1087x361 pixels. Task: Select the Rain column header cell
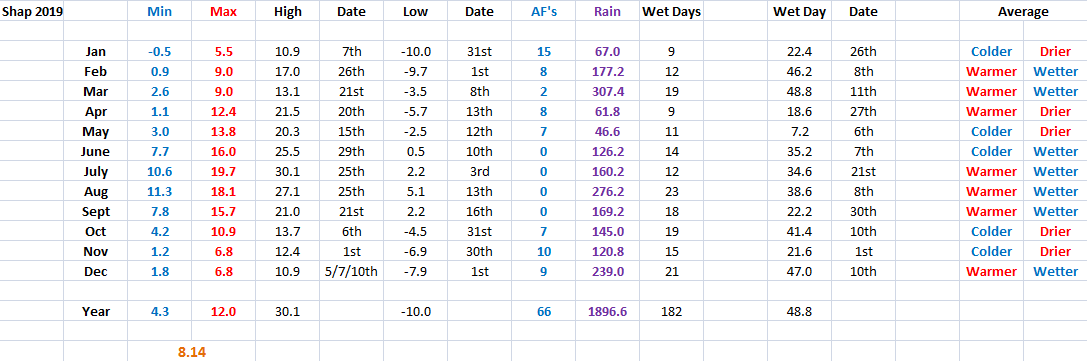pos(607,11)
